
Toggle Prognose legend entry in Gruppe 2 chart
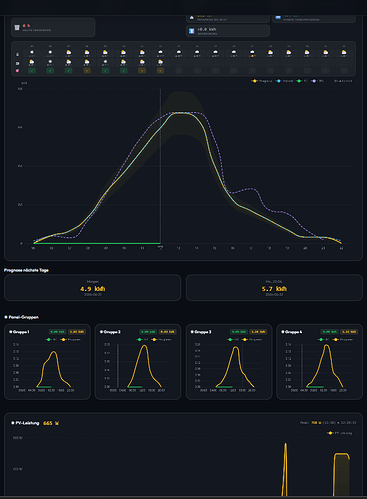point(161,339)
